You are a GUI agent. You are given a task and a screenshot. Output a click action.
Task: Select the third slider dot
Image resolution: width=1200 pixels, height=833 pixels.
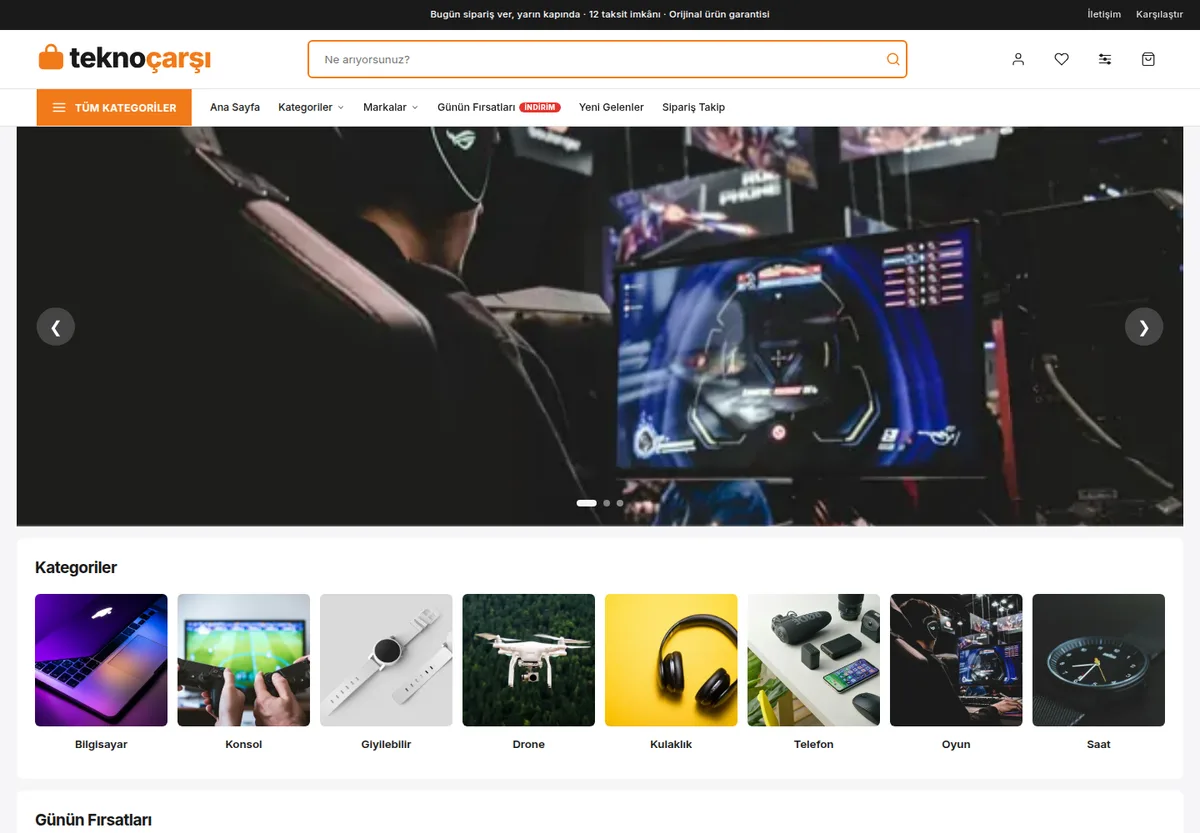(620, 503)
